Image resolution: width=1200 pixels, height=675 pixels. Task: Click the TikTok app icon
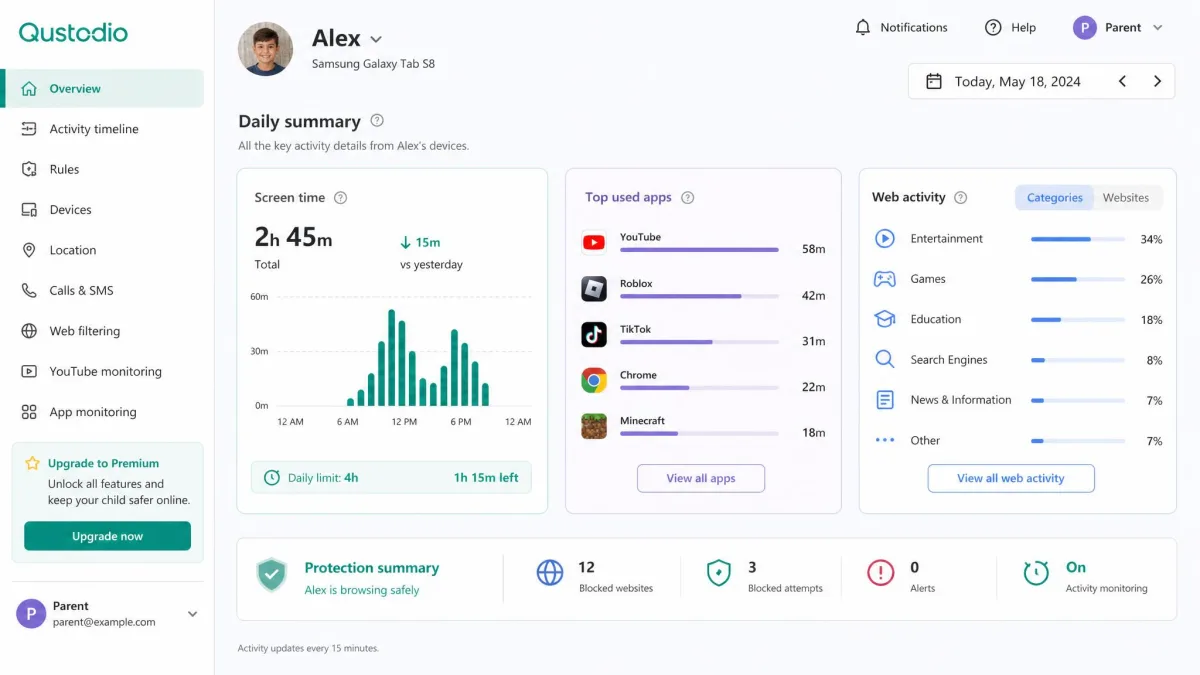[x=594, y=334]
